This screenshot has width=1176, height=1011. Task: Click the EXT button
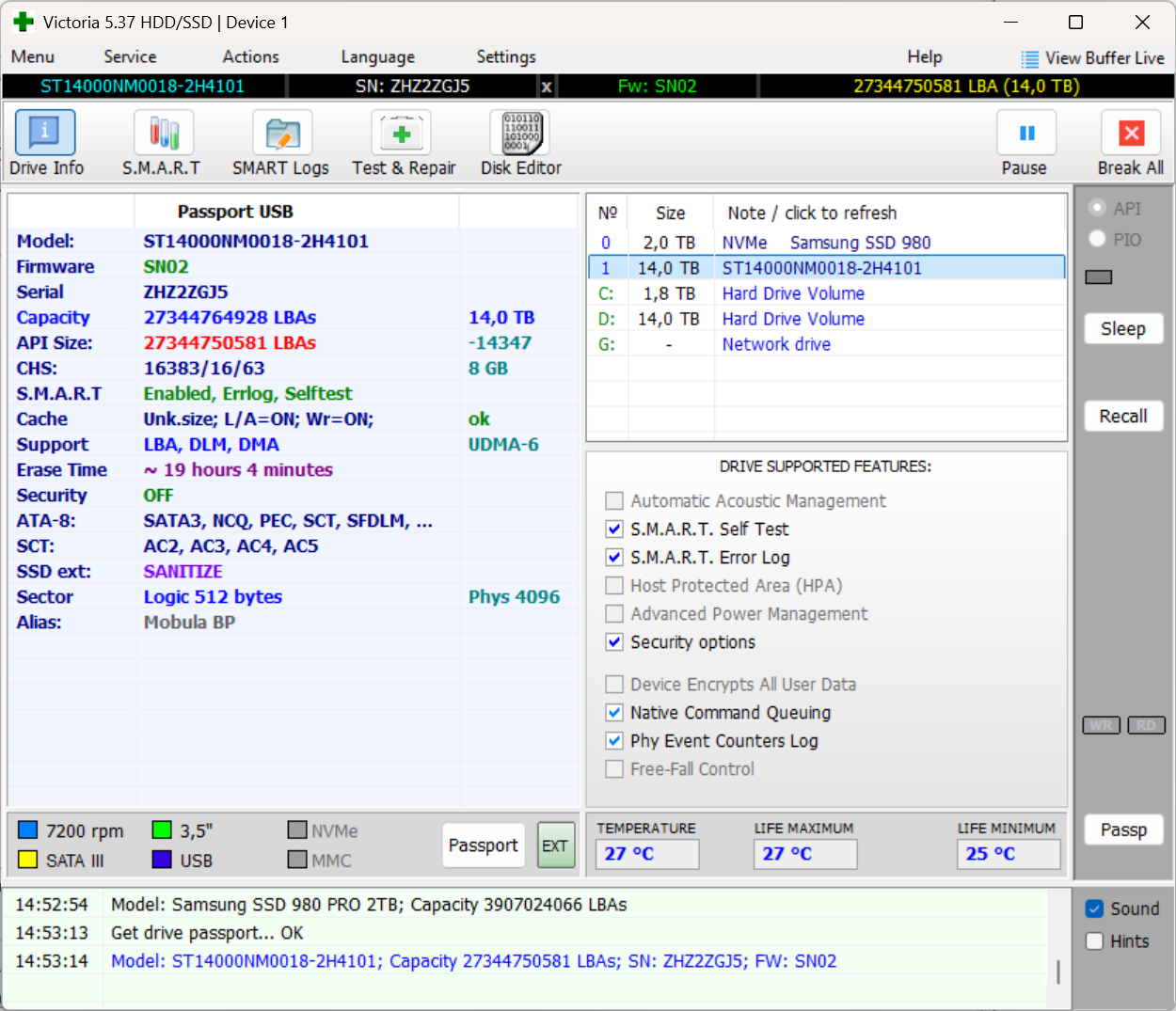click(555, 845)
